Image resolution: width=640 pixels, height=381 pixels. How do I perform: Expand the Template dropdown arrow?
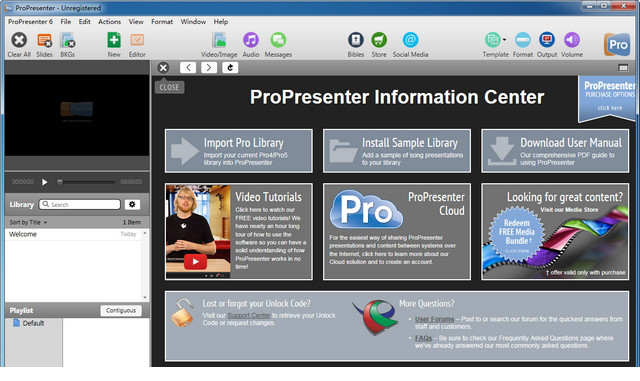point(504,40)
